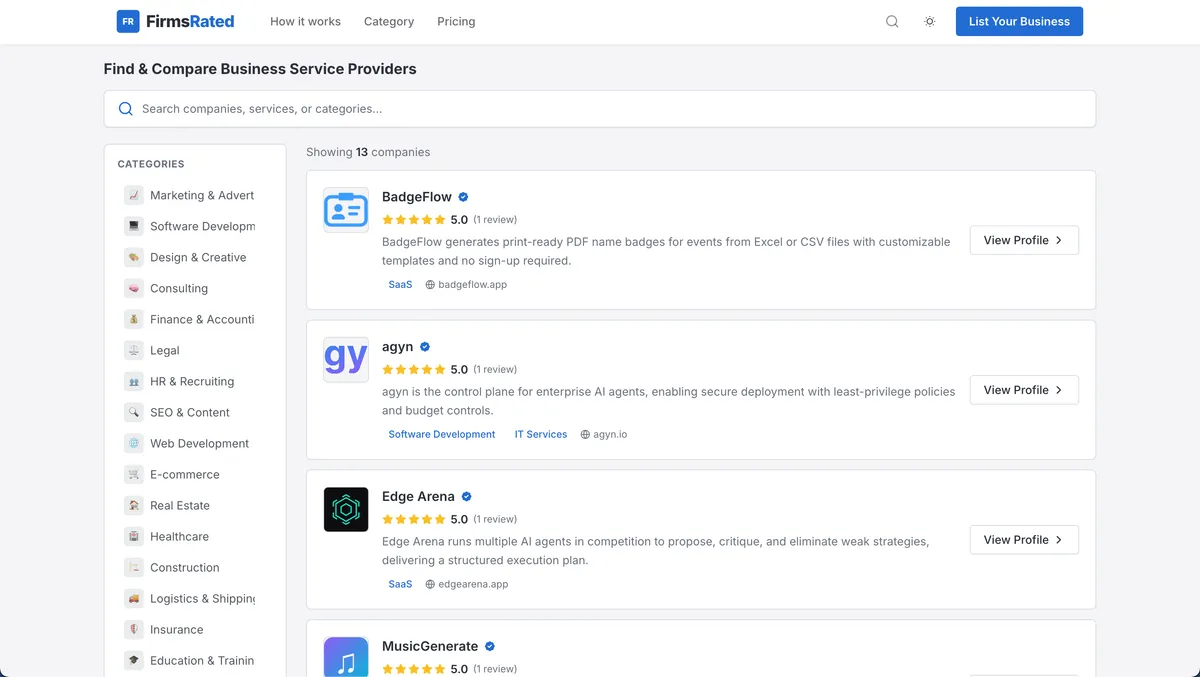Click the SaaS tag on BadgeFlow

click(400, 285)
